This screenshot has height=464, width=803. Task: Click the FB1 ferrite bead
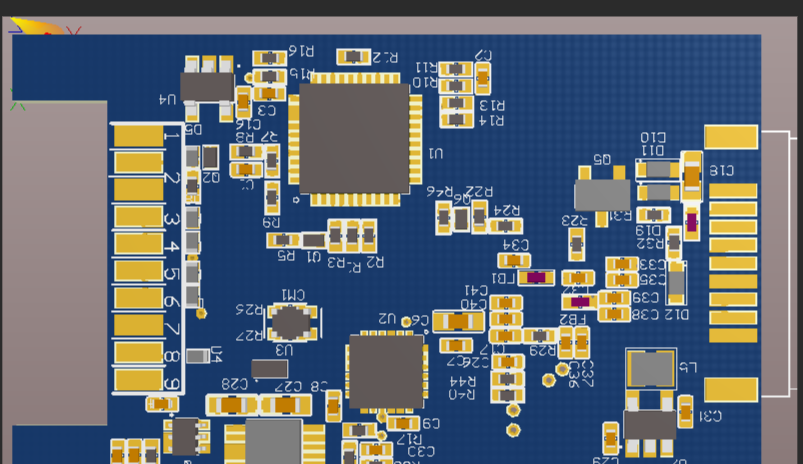coord(537,277)
